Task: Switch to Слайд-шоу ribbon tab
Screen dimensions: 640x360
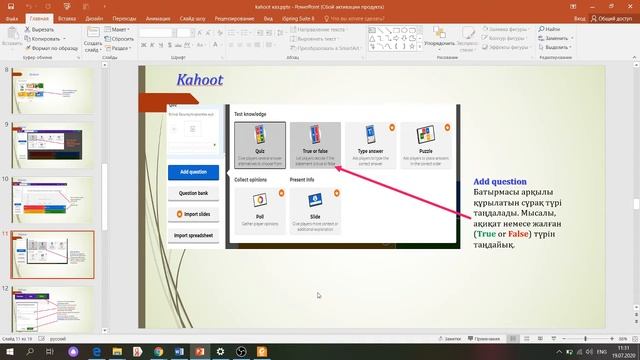Action: coord(192,18)
